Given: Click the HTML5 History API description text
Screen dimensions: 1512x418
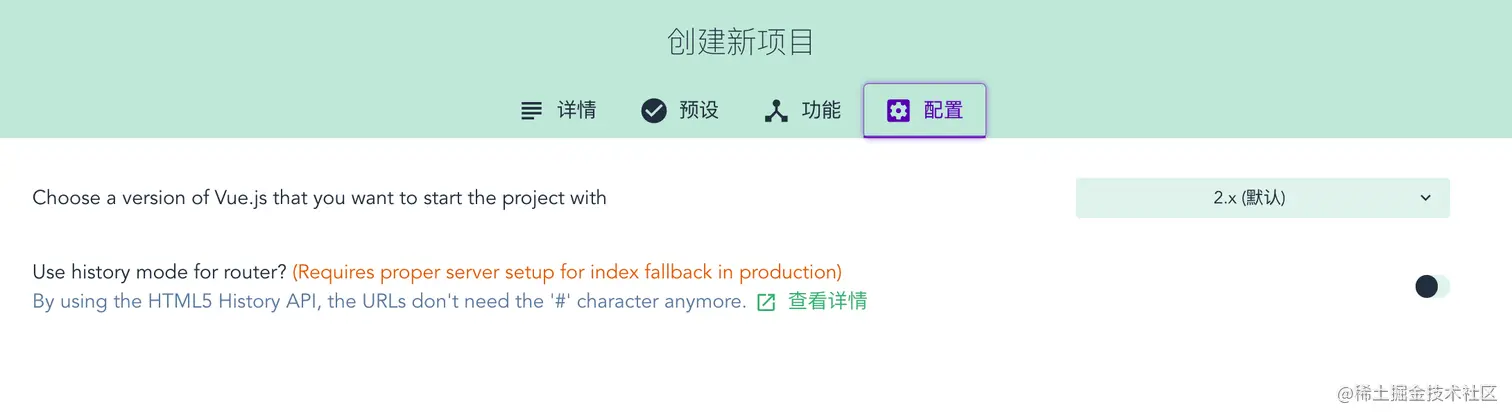Looking at the screenshot, I should [x=389, y=301].
